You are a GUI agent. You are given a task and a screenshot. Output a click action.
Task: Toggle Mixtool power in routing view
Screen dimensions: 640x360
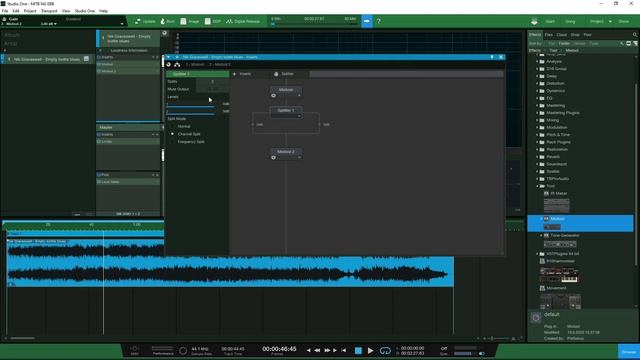pos(273,96)
